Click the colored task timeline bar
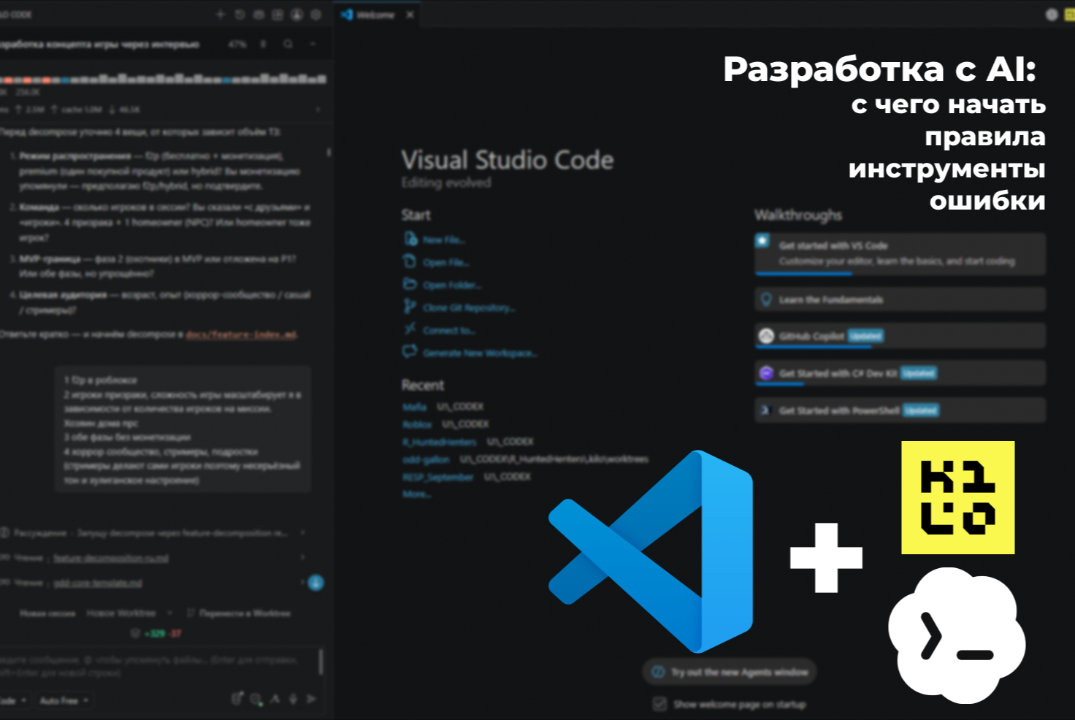The width and height of the screenshot is (1075, 720). pos(162,80)
